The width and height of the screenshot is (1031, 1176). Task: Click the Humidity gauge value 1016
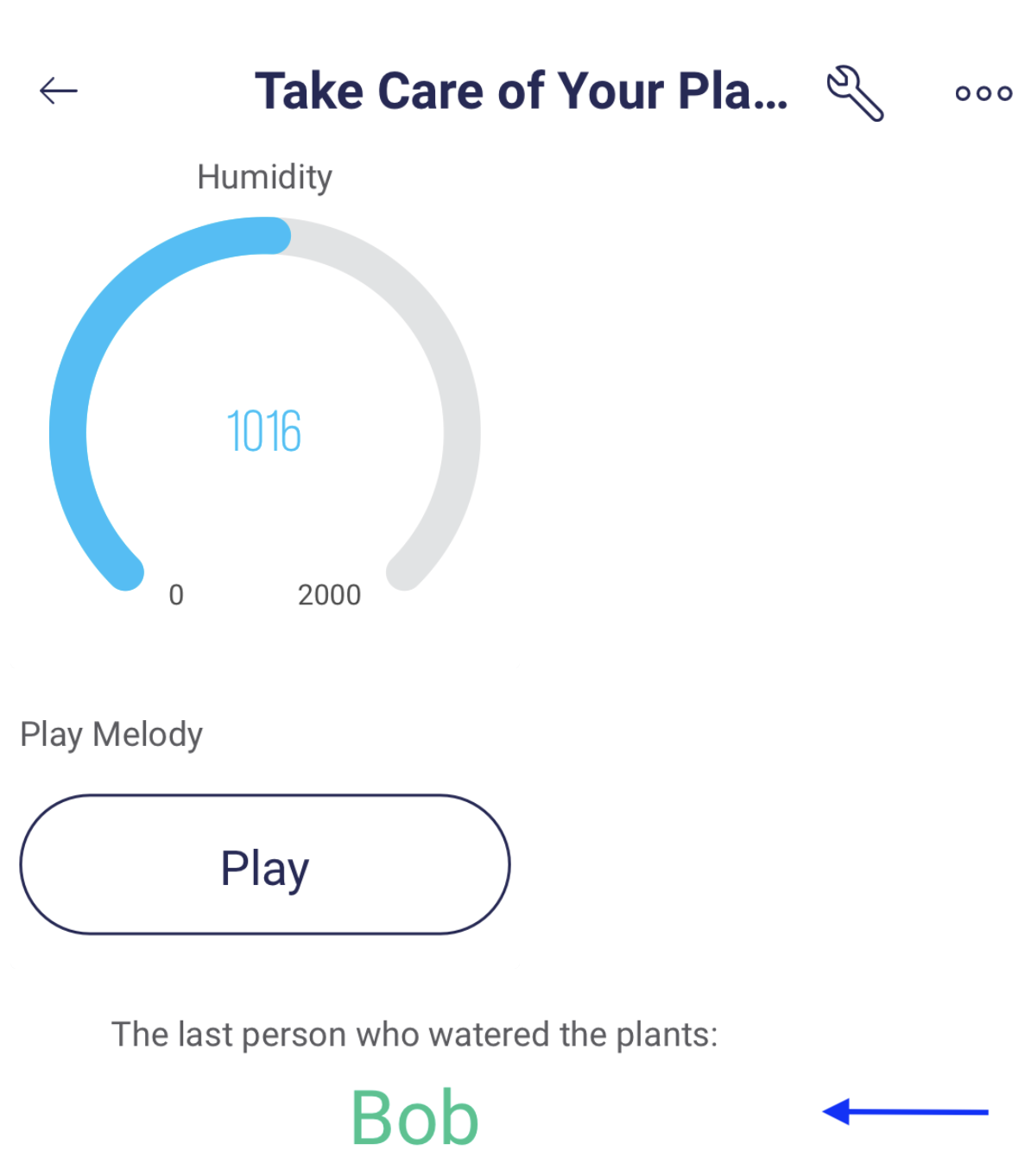click(x=264, y=432)
